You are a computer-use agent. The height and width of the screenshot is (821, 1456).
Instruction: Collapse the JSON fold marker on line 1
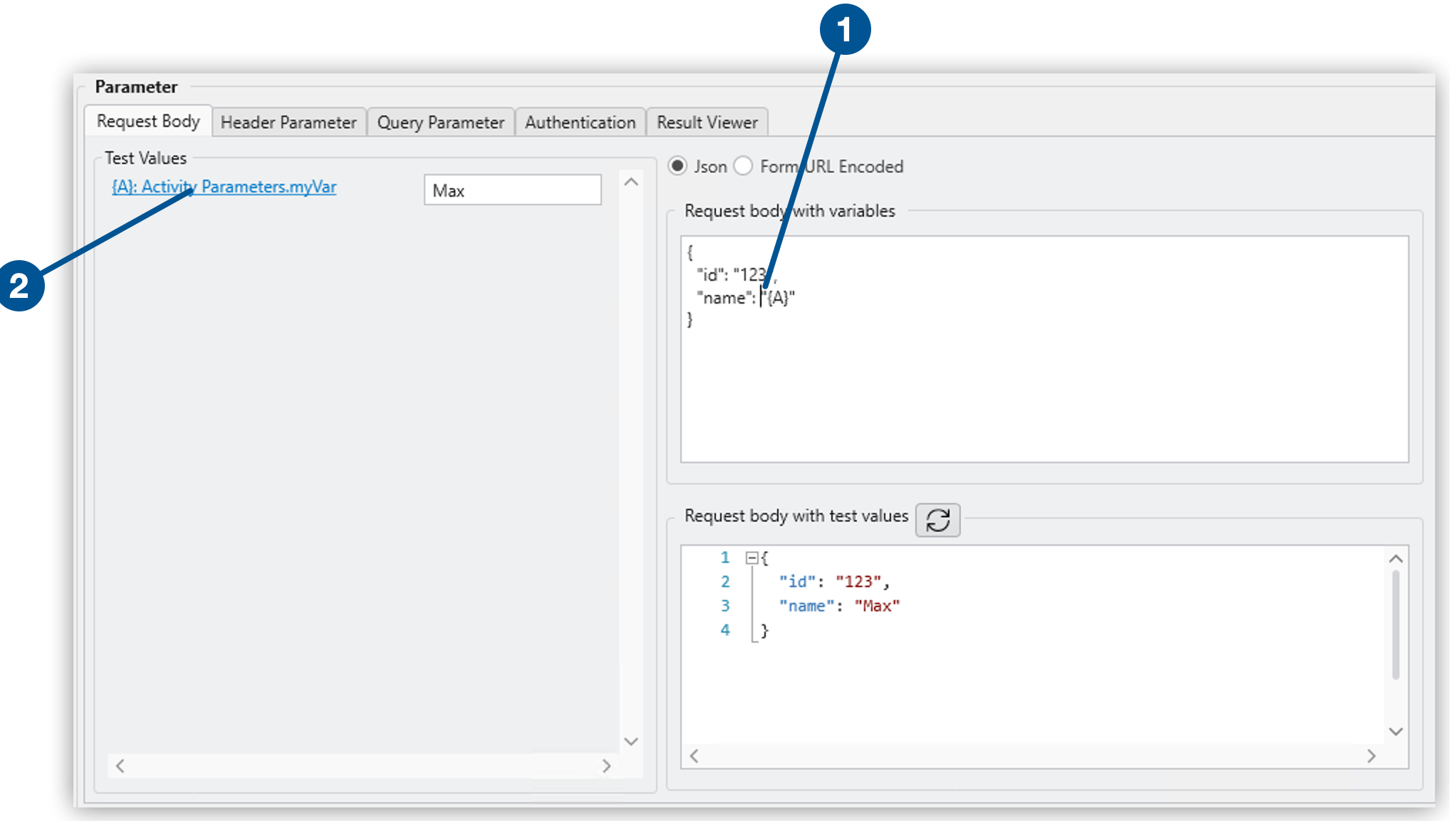click(752, 558)
